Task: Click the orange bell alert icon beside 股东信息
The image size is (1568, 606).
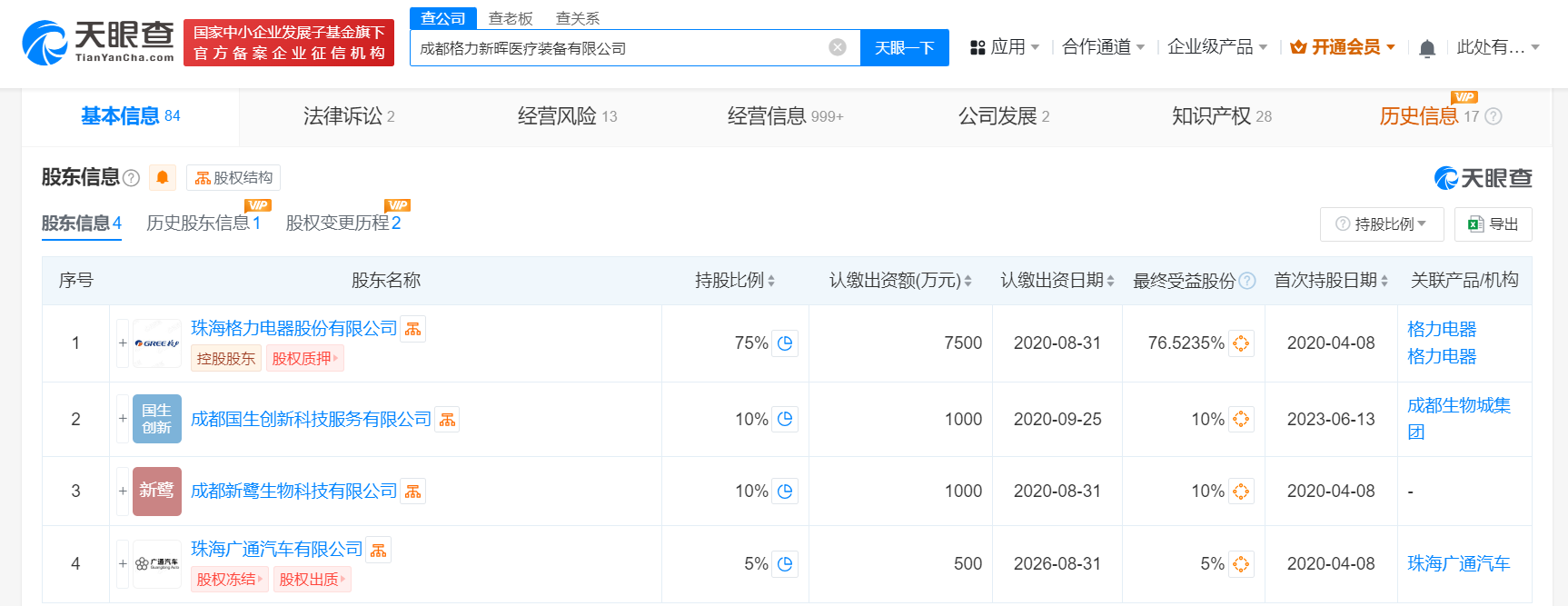Action: (163, 177)
